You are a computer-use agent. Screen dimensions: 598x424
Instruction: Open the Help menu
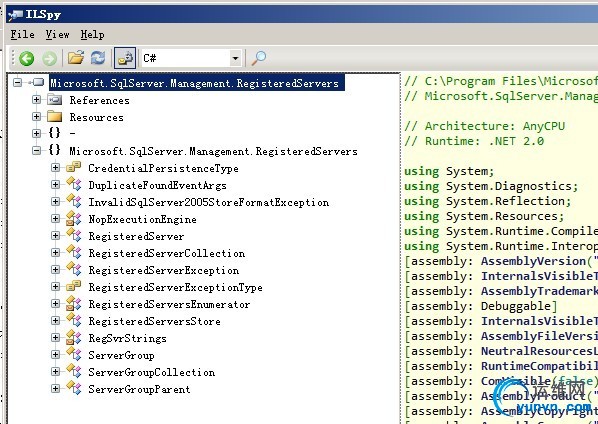[x=92, y=35]
